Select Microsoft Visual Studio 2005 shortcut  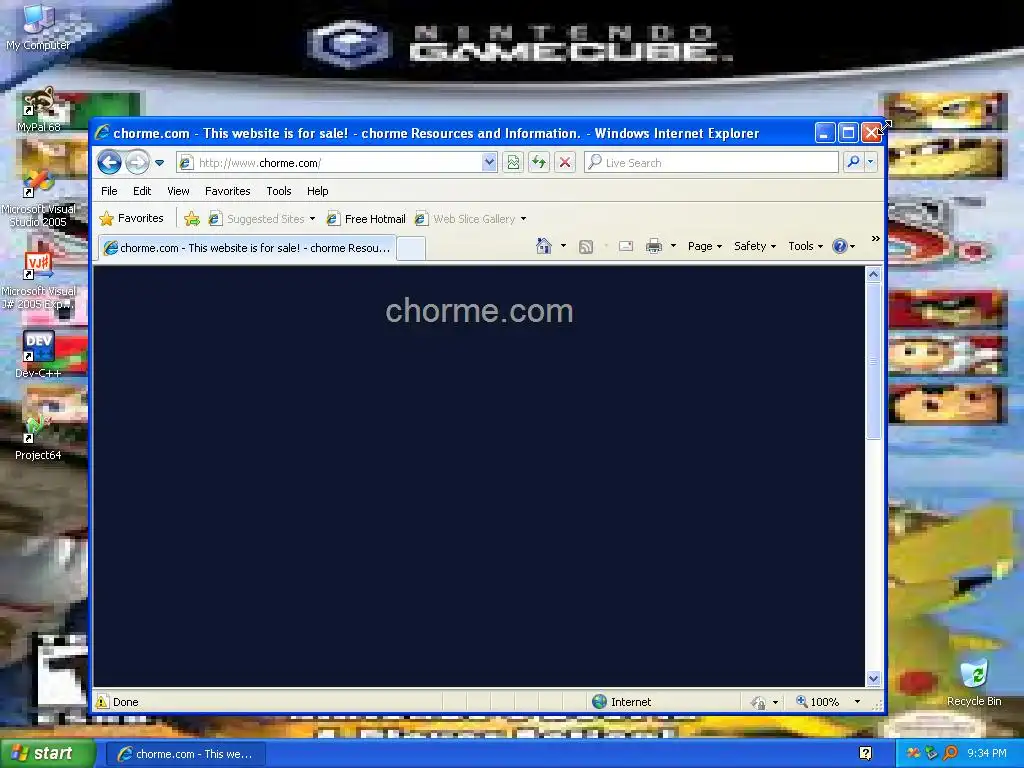tap(38, 199)
